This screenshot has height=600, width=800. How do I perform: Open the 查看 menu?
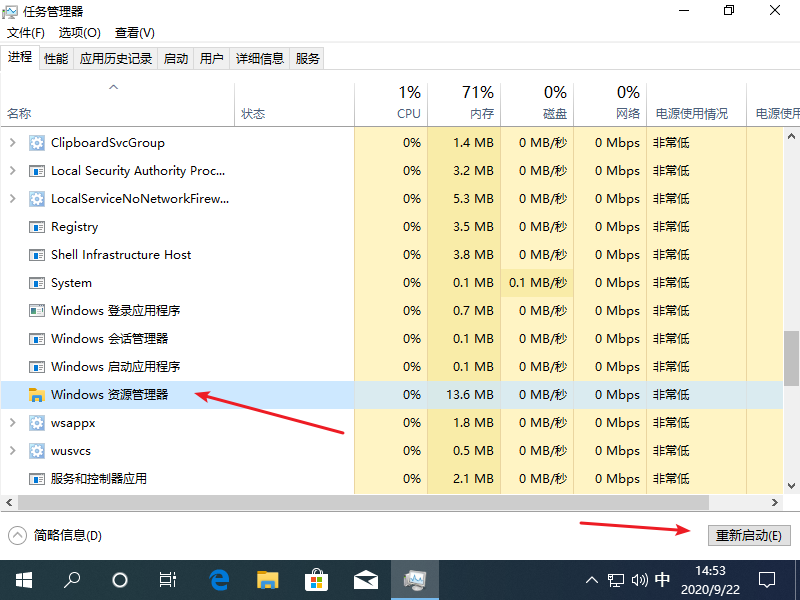coord(135,32)
